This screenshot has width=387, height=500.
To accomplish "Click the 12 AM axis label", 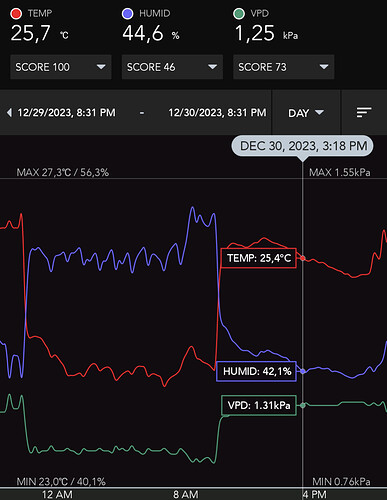I will [x=57, y=495].
